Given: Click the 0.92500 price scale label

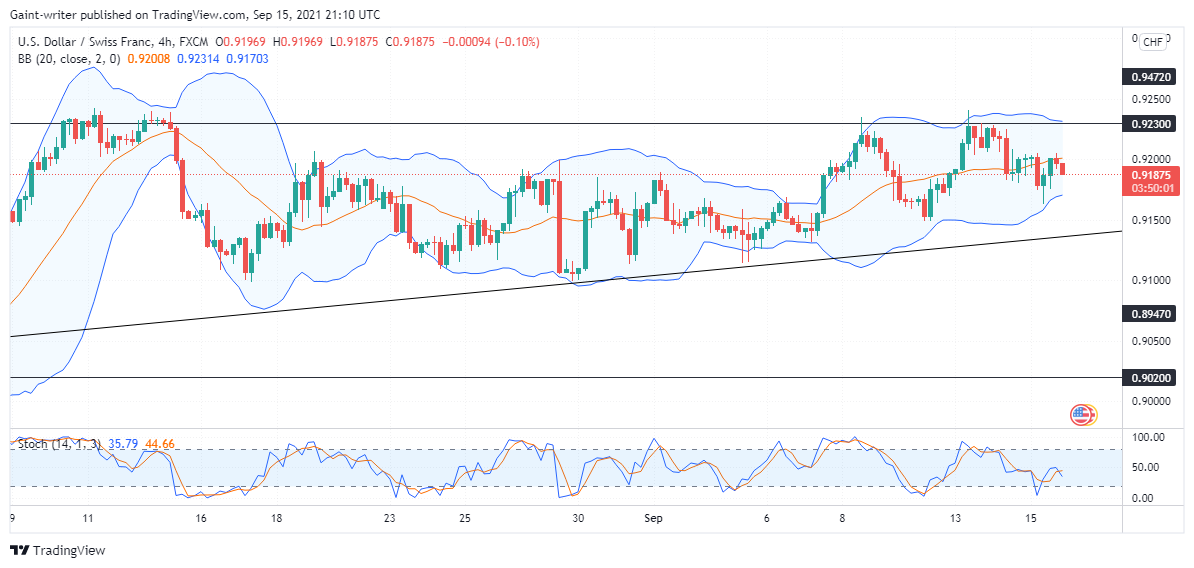Looking at the screenshot, I should [1150, 99].
